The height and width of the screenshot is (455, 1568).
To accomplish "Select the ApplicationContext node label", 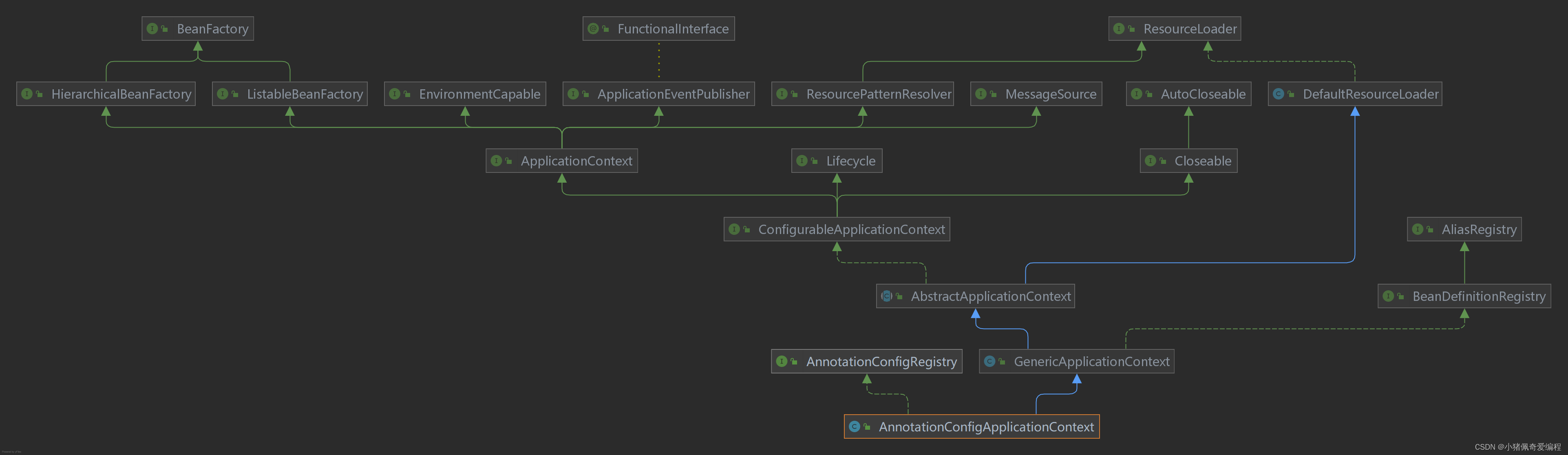I will (576, 161).
